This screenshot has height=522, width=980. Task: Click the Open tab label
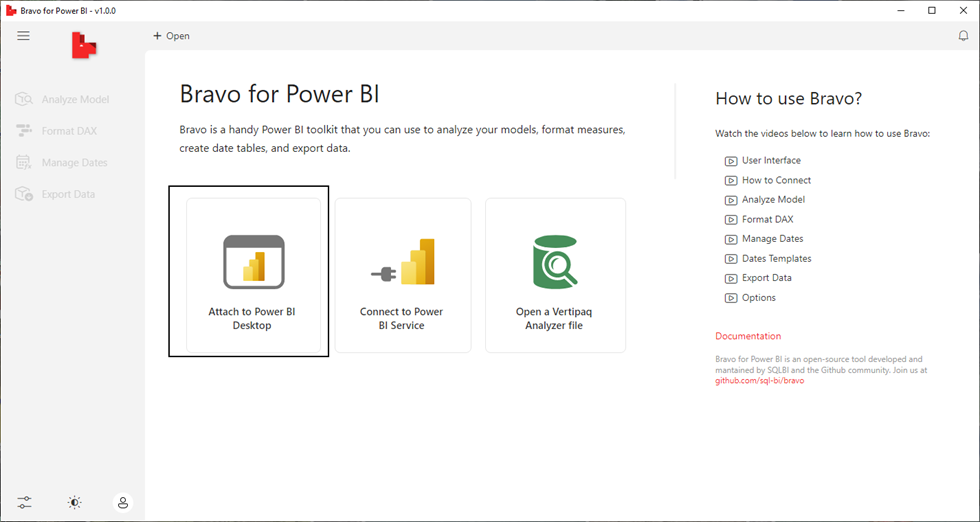(178, 36)
